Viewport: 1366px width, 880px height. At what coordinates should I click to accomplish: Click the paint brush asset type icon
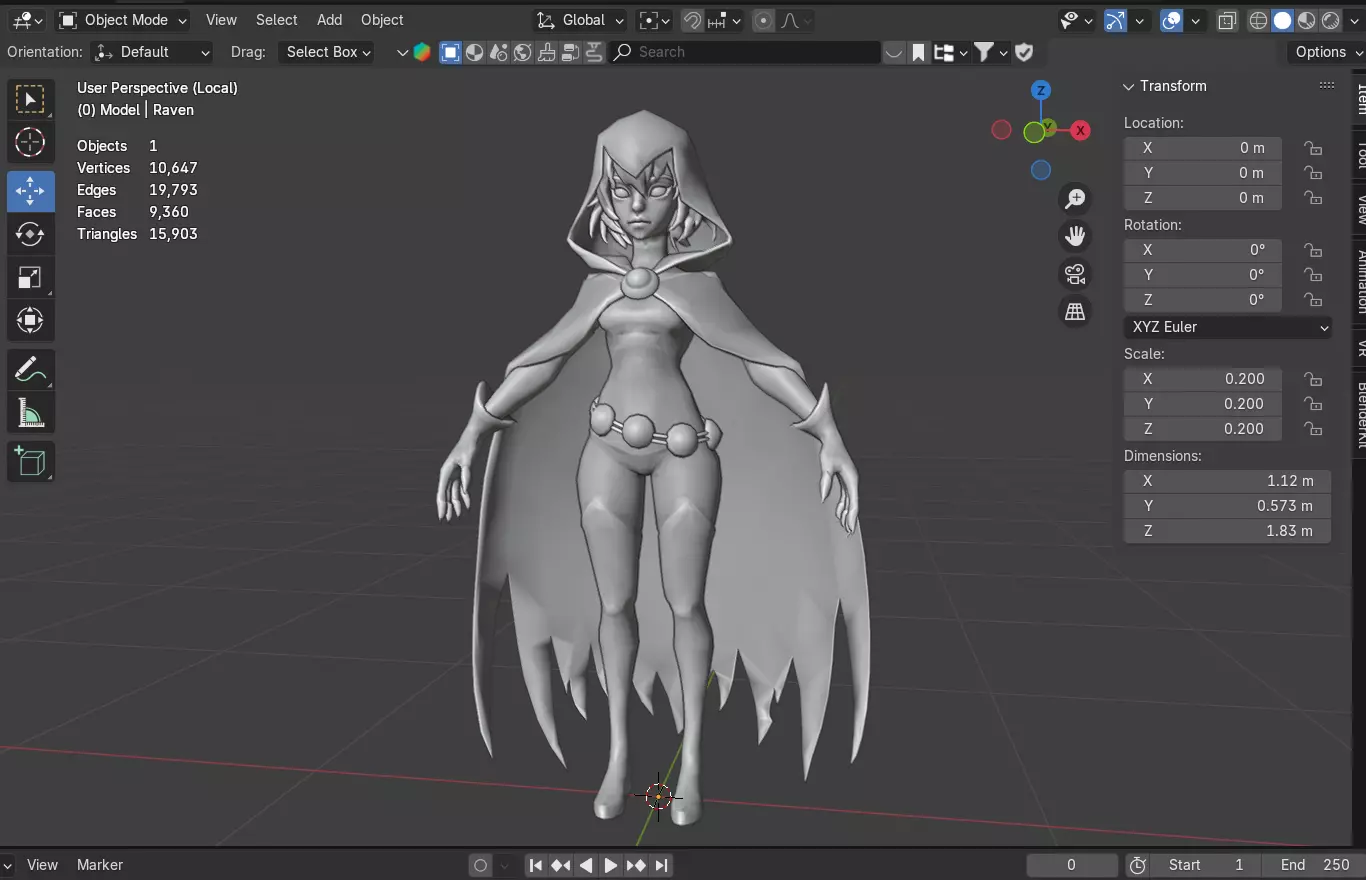[x=546, y=52]
